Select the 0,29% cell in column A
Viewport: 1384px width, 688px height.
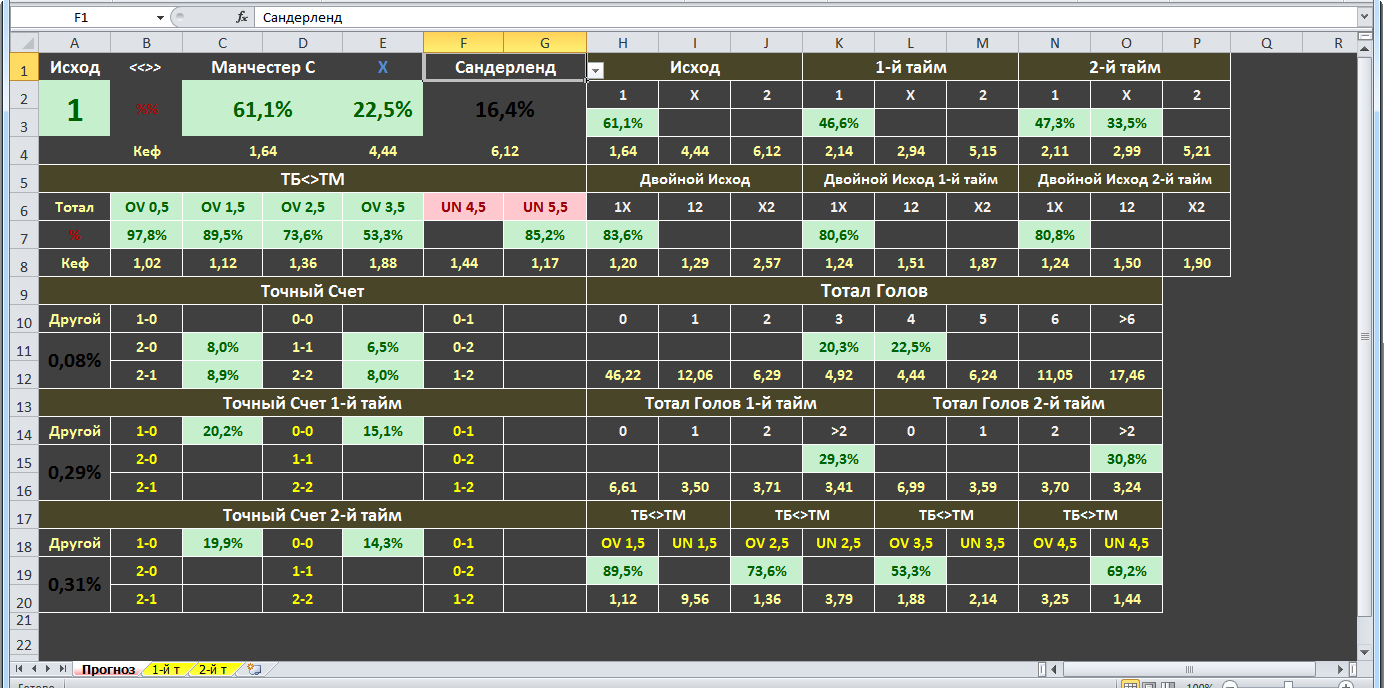click(75, 473)
